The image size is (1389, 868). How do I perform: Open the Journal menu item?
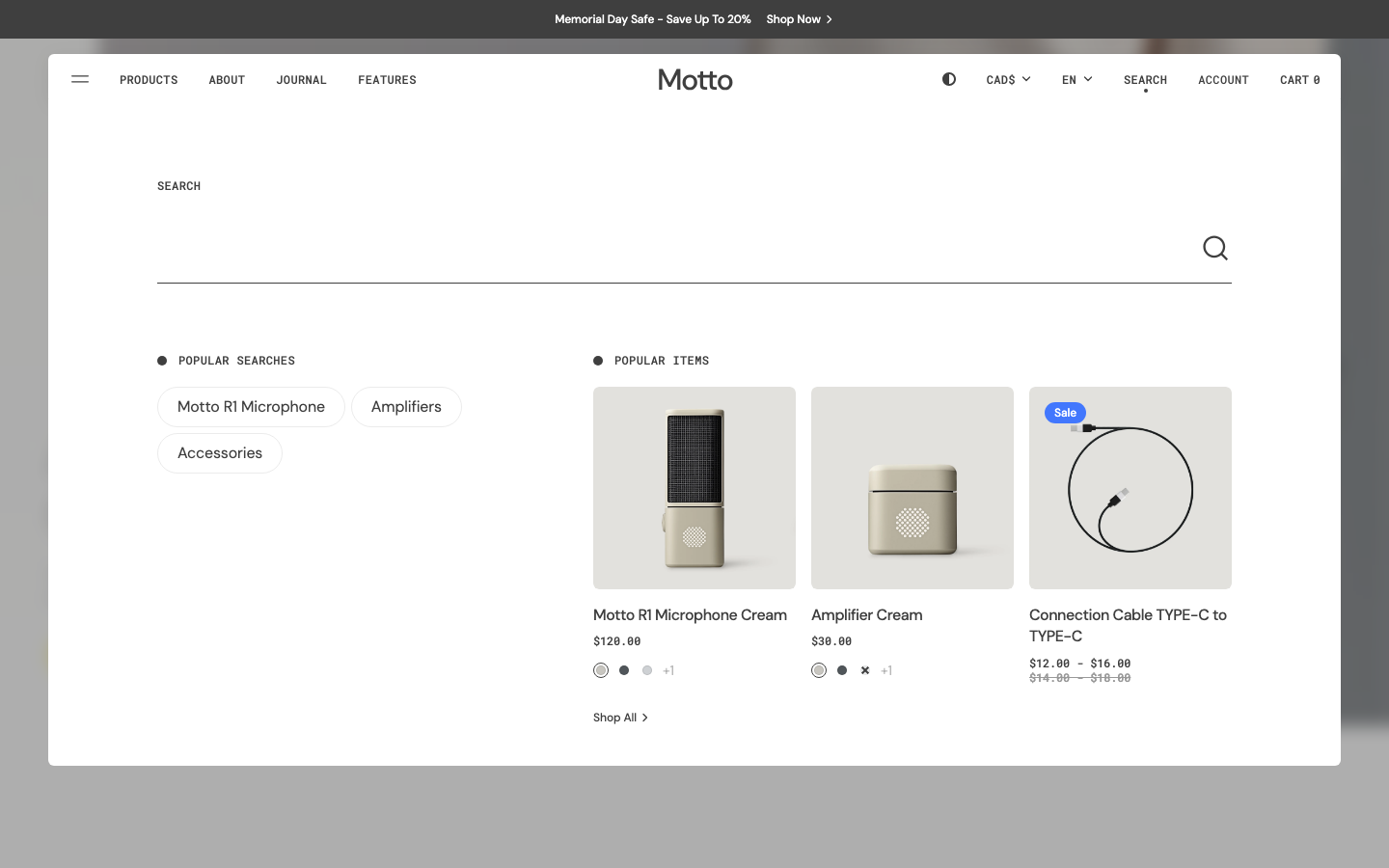click(301, 80)
